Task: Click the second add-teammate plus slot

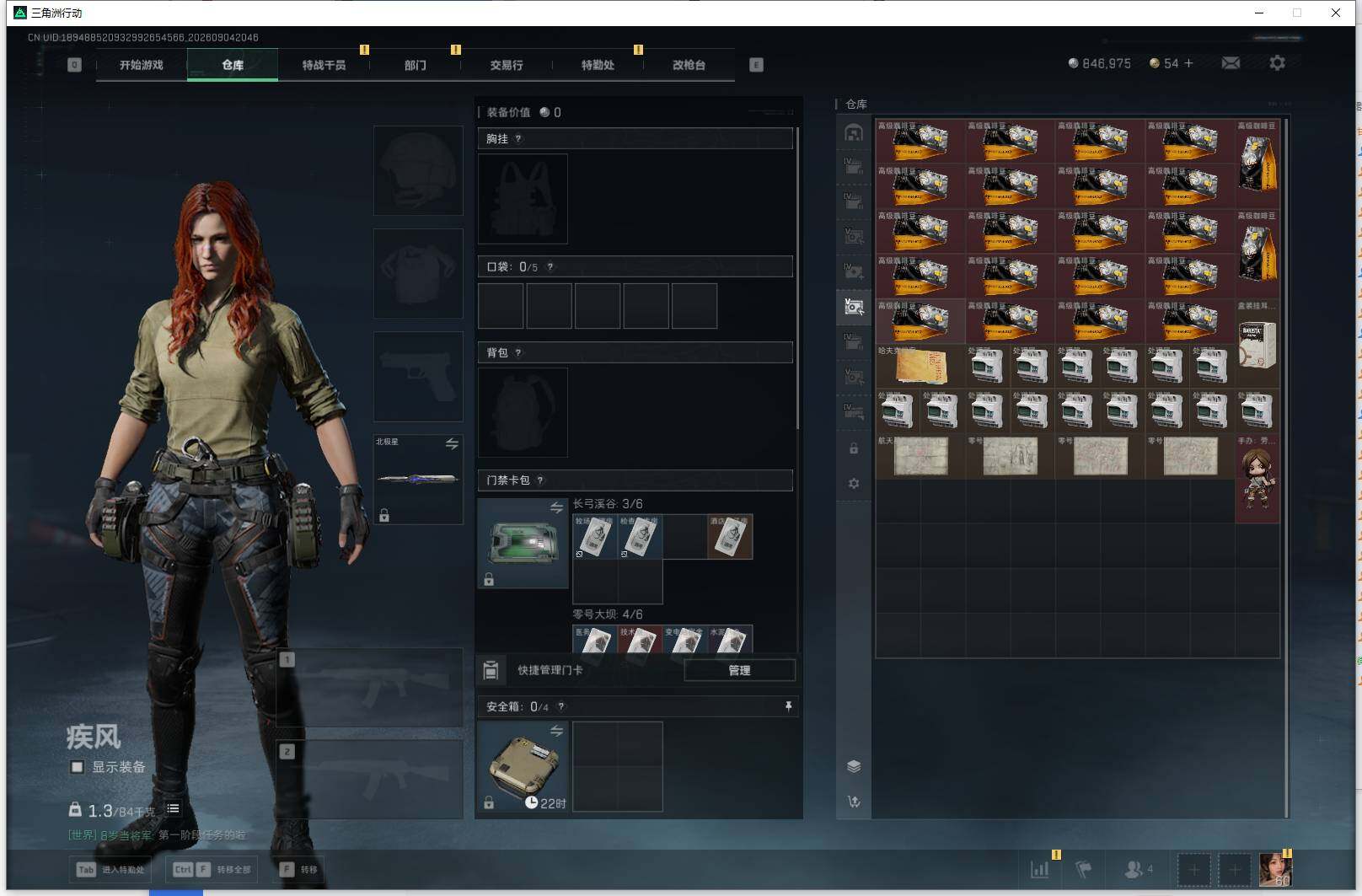Action: tap(1234, 869)
